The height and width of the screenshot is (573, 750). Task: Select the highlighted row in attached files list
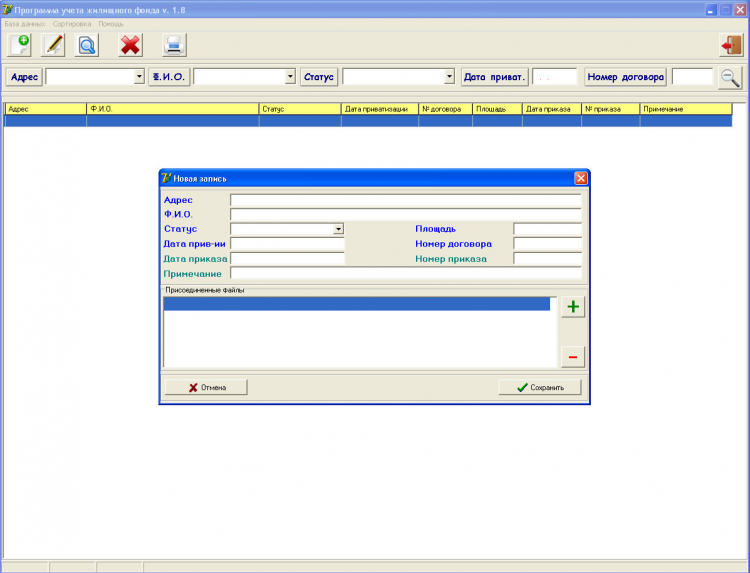point(357,304)
